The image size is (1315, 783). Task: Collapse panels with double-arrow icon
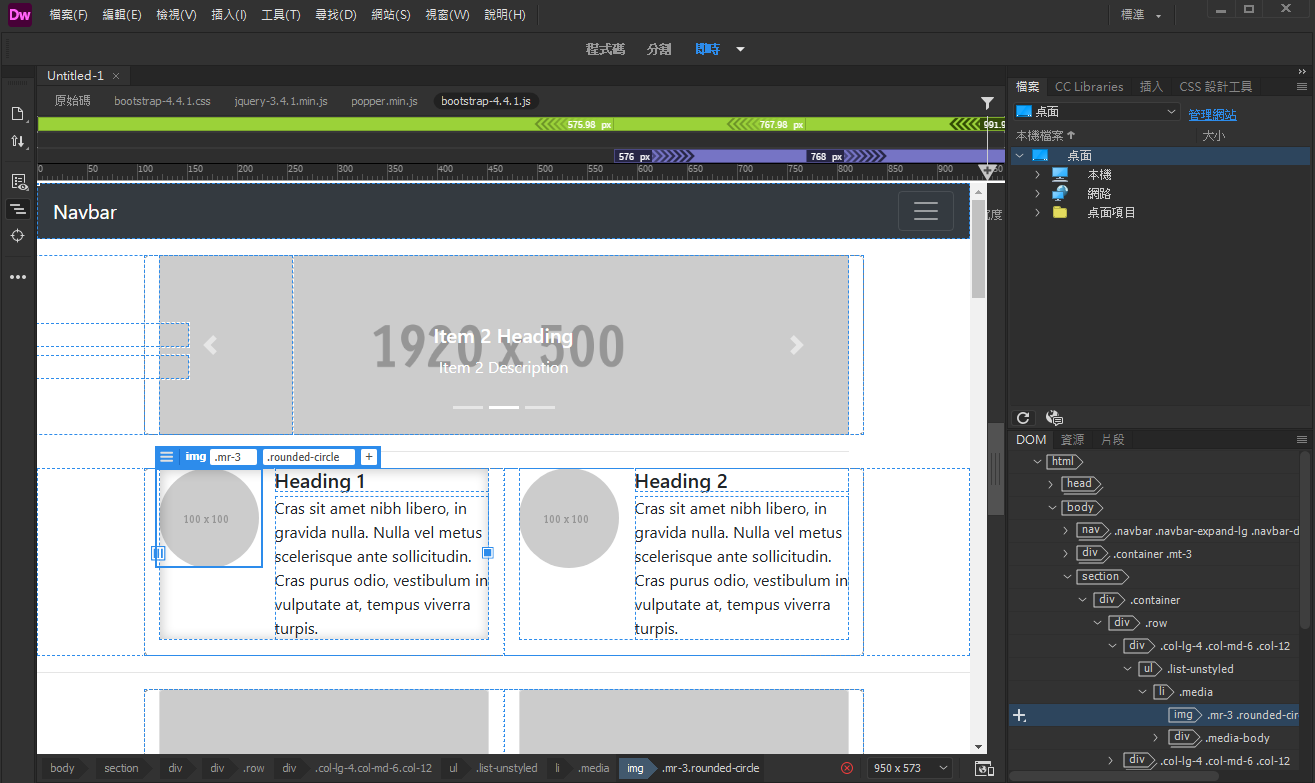click(x=1302, y=71)
